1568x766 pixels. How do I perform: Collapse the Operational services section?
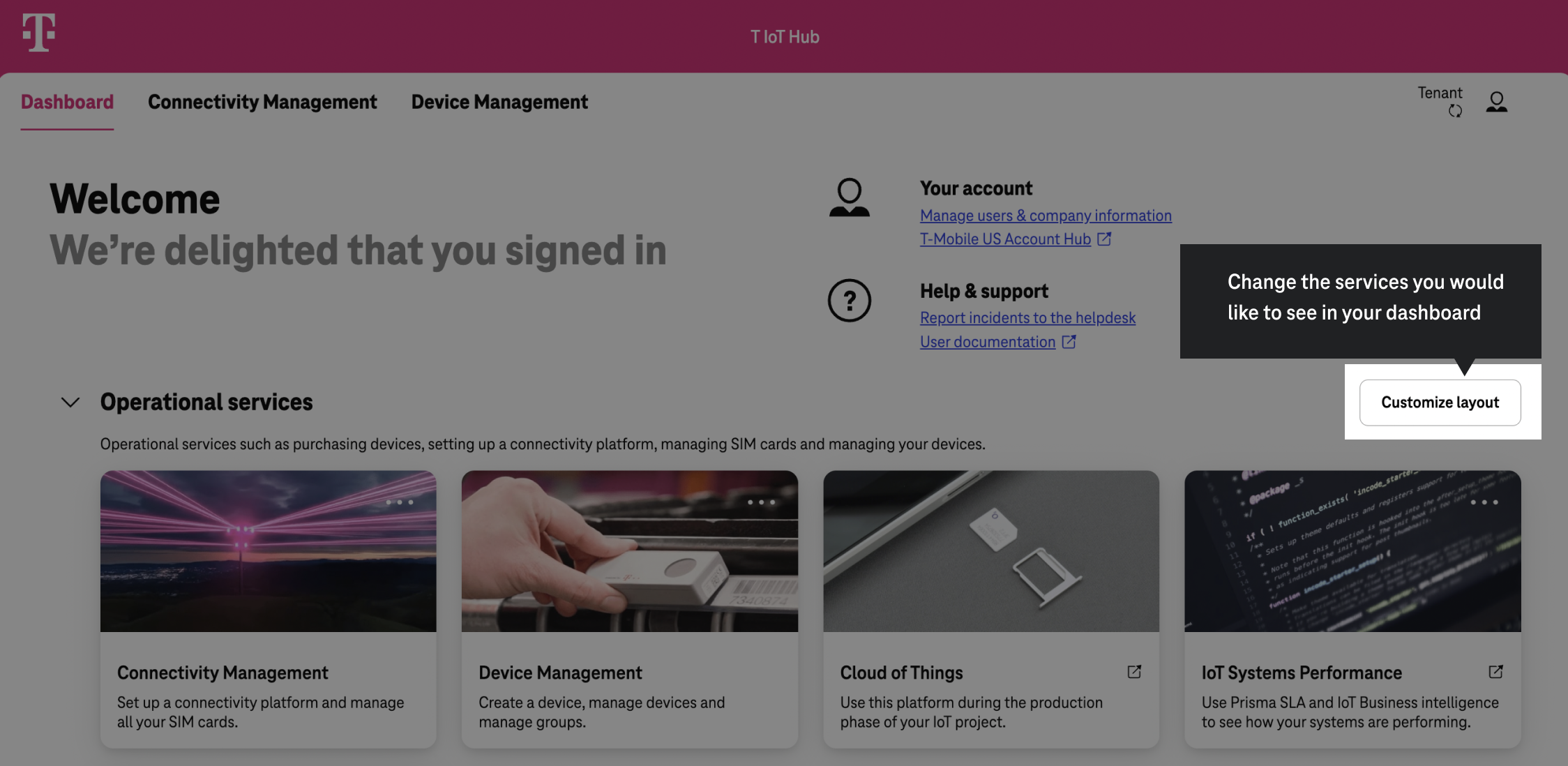70,403
